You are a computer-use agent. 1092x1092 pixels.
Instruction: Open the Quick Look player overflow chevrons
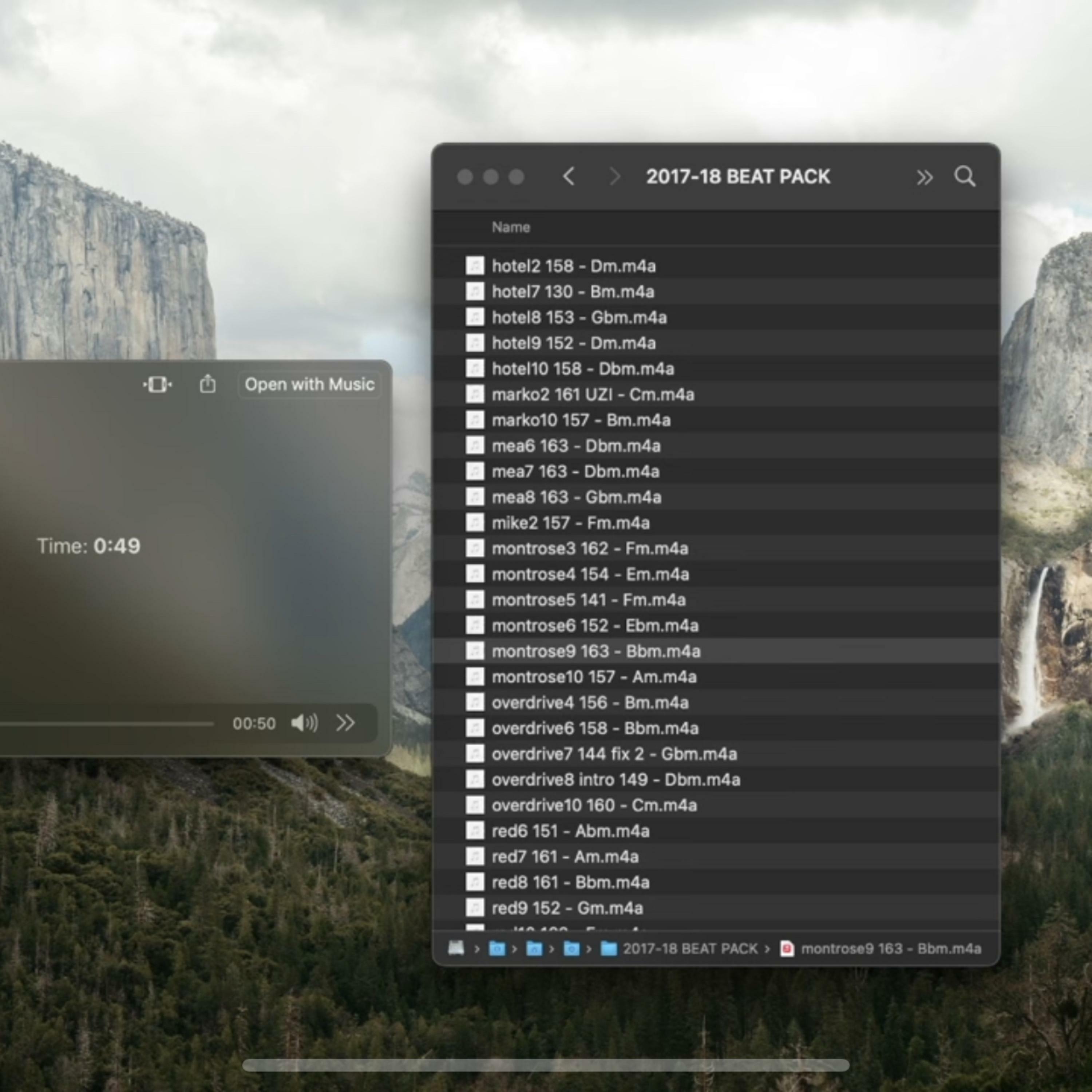tap(345, 722)
